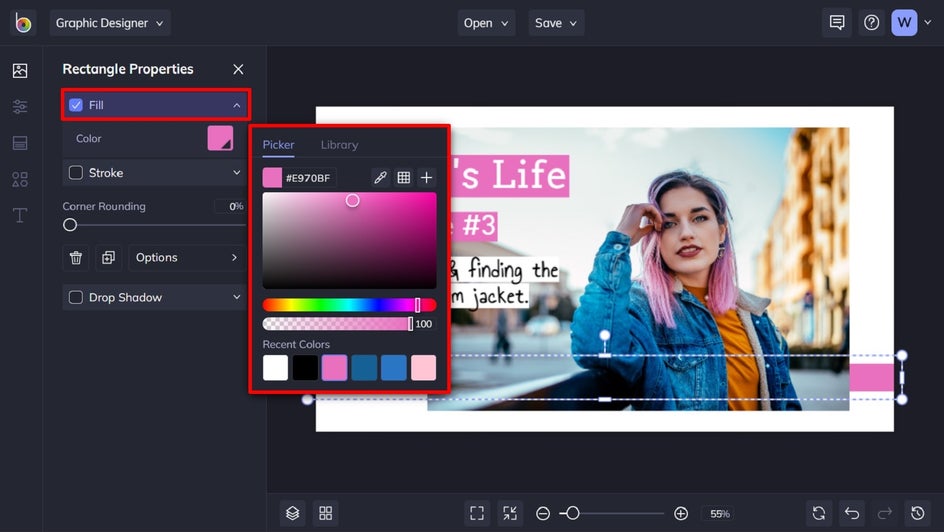Open the feedback chat icon
Image resolution: width=944 pixels, height=532 pixels.
coord(837,23)
